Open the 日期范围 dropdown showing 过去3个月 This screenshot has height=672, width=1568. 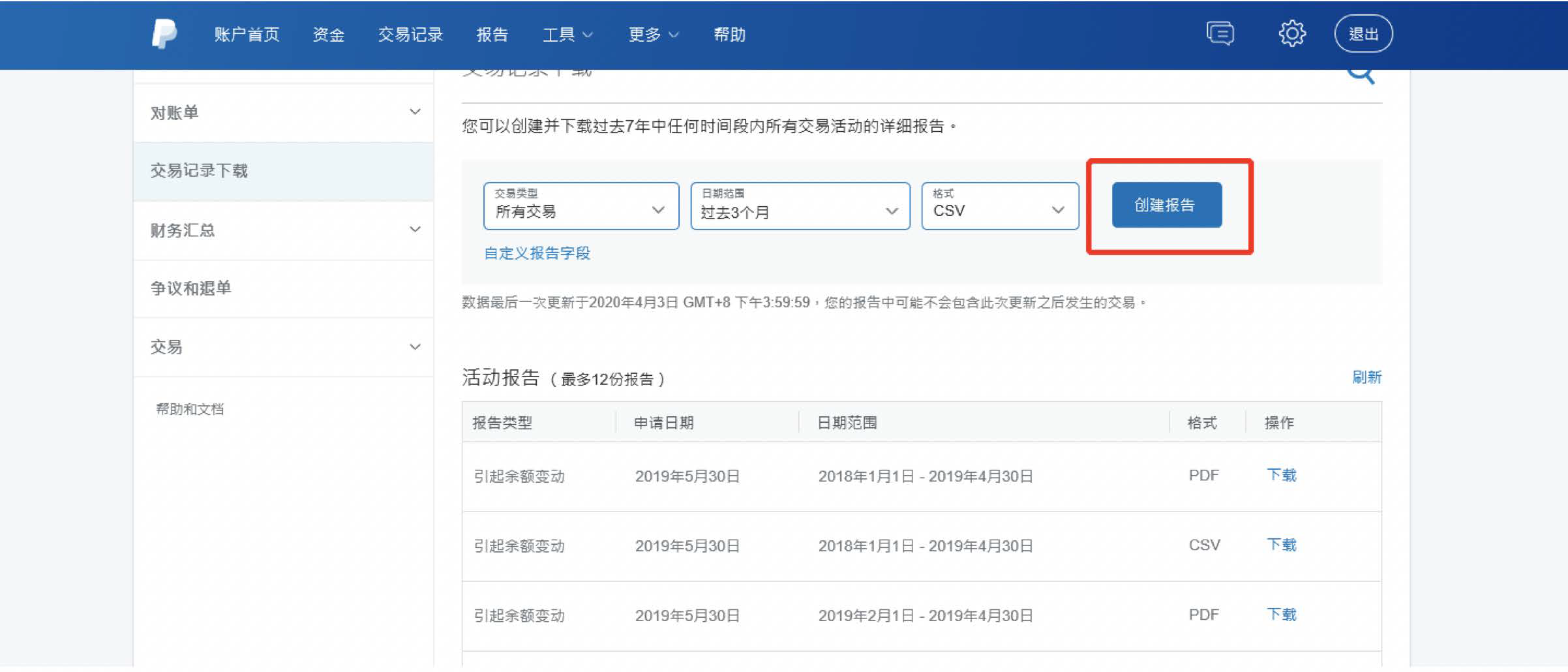coord(800,207)
